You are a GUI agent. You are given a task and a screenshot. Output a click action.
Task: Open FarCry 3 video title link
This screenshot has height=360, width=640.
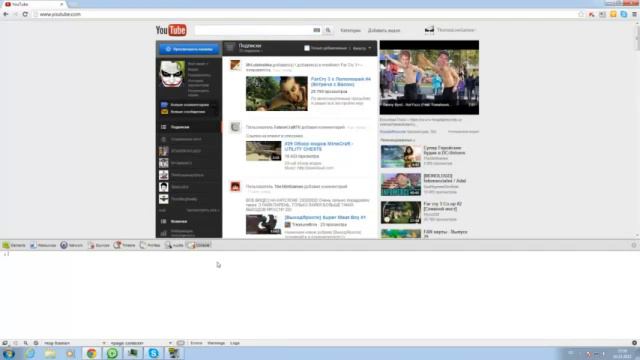point(340,81)
